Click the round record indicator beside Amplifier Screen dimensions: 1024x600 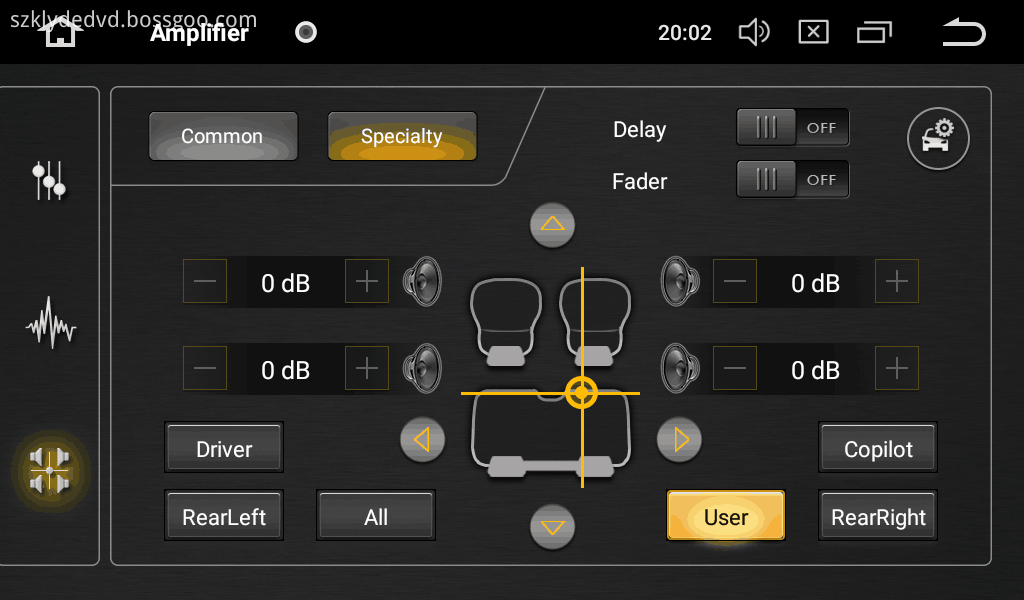pos(306,32)
